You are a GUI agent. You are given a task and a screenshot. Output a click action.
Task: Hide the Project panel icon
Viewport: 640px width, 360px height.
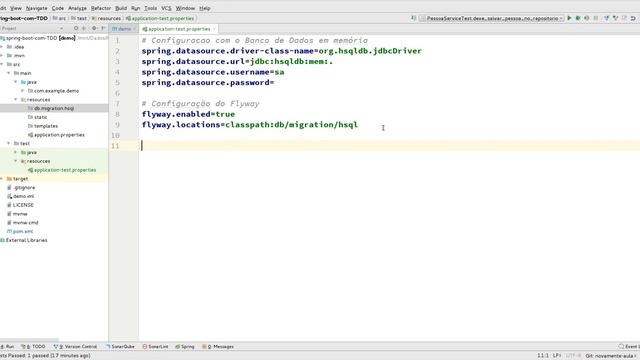tap(103, 29)
